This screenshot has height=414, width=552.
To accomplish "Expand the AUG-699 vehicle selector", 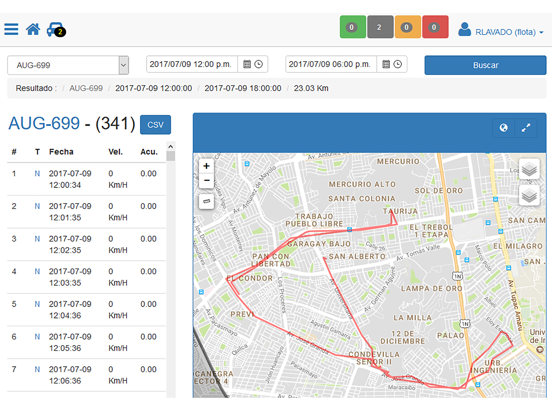I will point(68,65).
